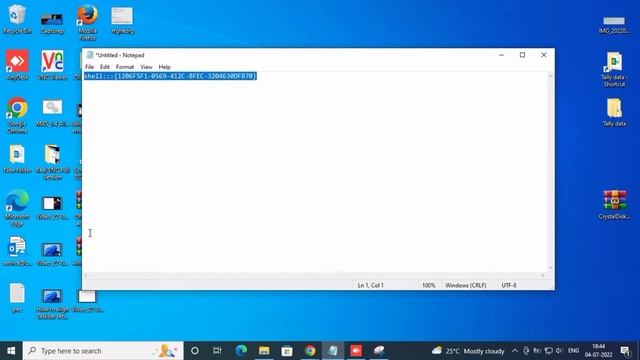Click the Notepad vertical scrollbar track
This screenshot has height=360, width=640.
pos(550,171)
